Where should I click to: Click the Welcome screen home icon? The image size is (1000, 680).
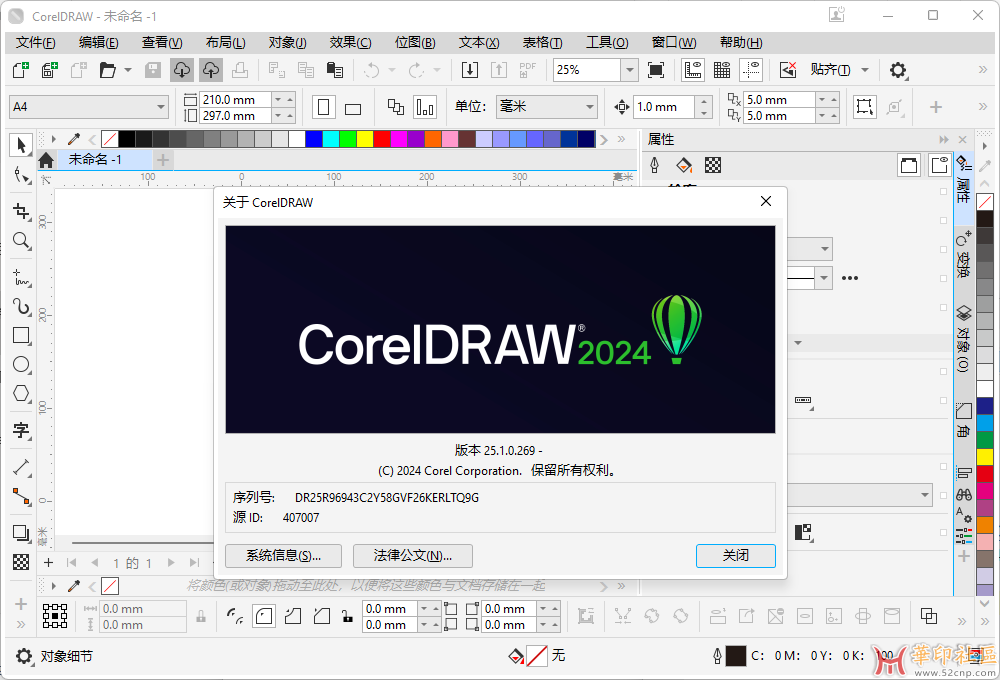click(x=46, y=159)
